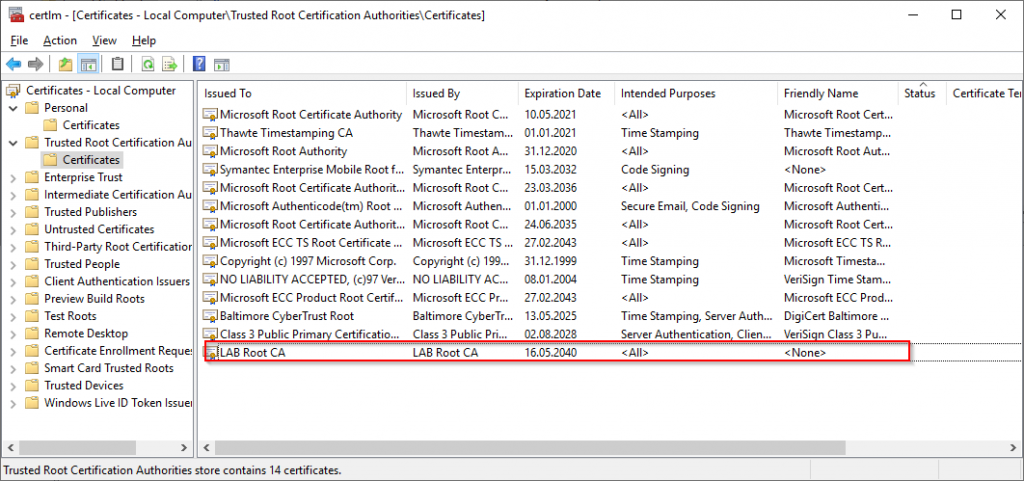Screen dimensions: 1024x481
Task: Click the tree pane scroll-right arrow
Action: (184, 448)
